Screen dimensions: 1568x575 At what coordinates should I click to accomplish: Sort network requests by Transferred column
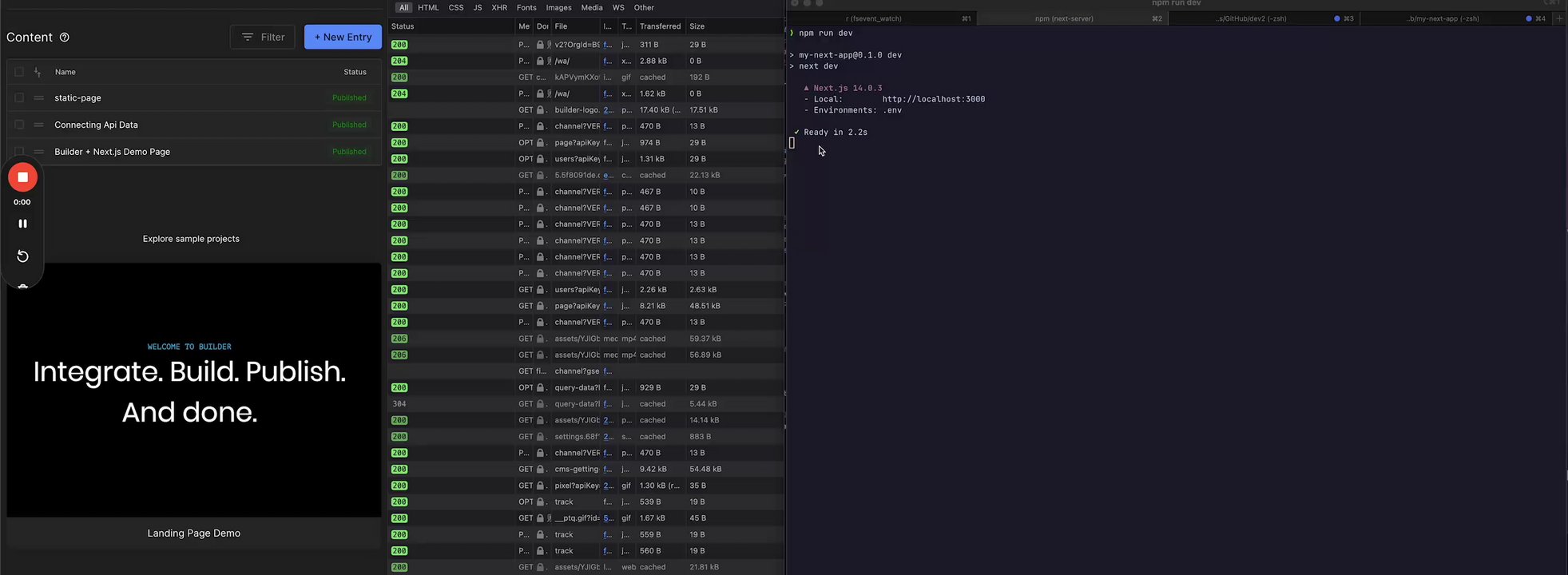(661, 26)
